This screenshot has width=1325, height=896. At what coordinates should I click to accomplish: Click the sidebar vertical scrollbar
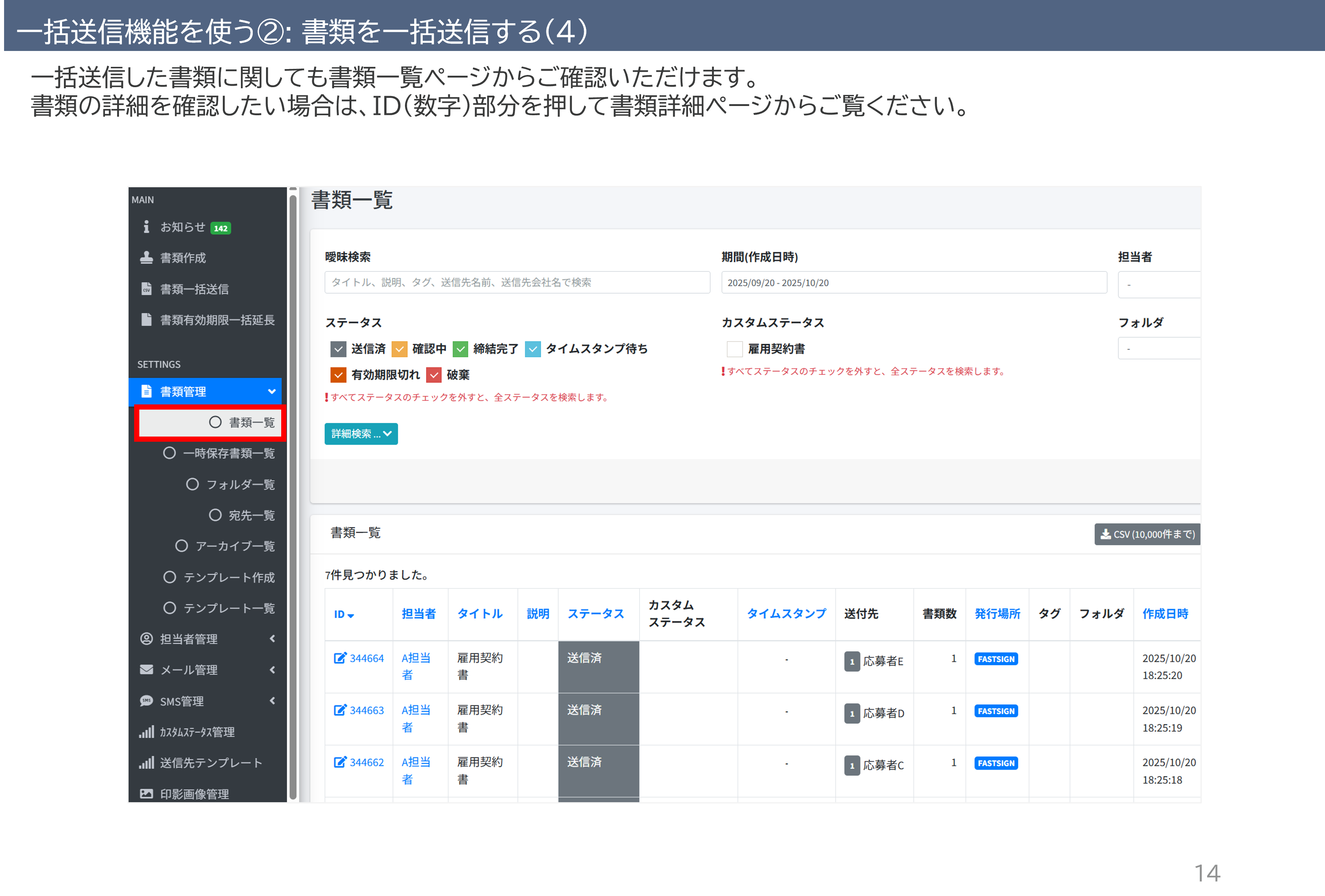pyautogui.click(x=293, y=496)
